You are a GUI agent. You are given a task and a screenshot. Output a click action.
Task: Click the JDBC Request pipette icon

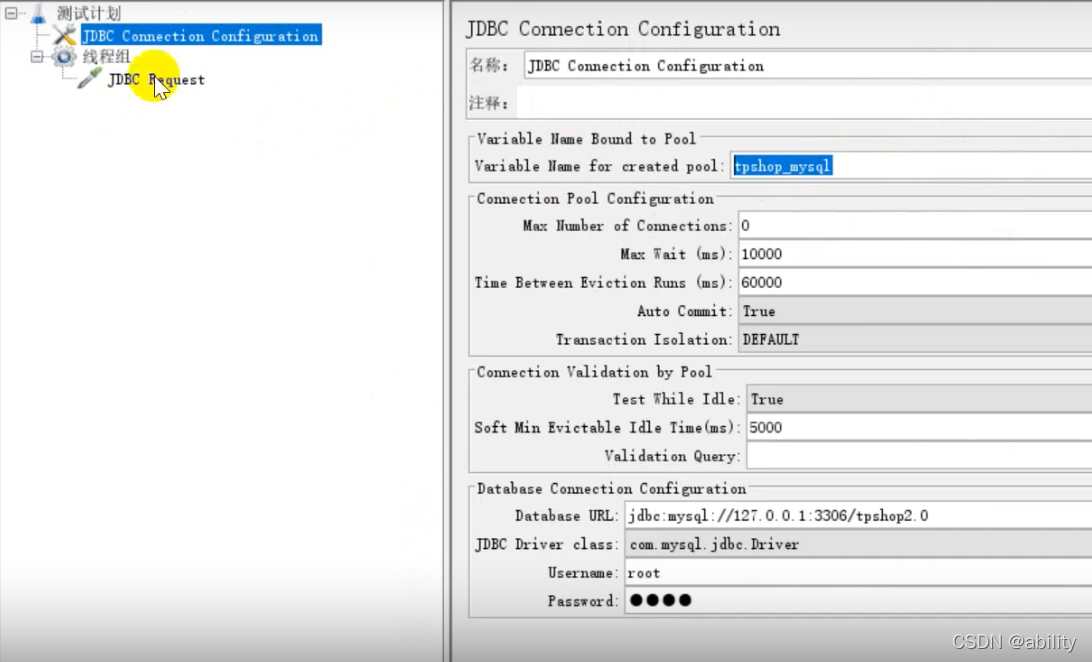(90, 79)
